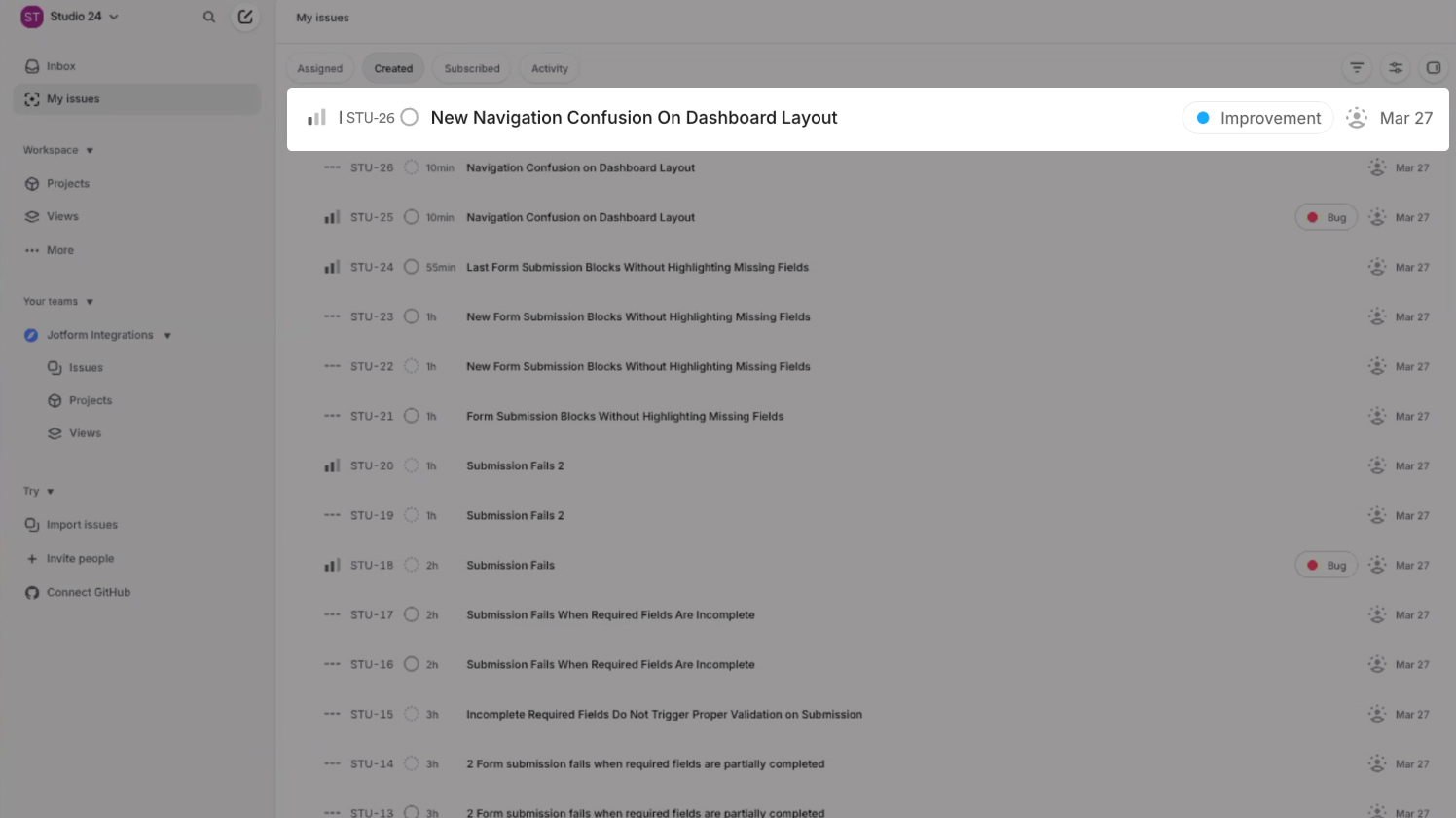Open filter options with the funnel icon
The image size is (1456, 818).
click(1357, 68)
